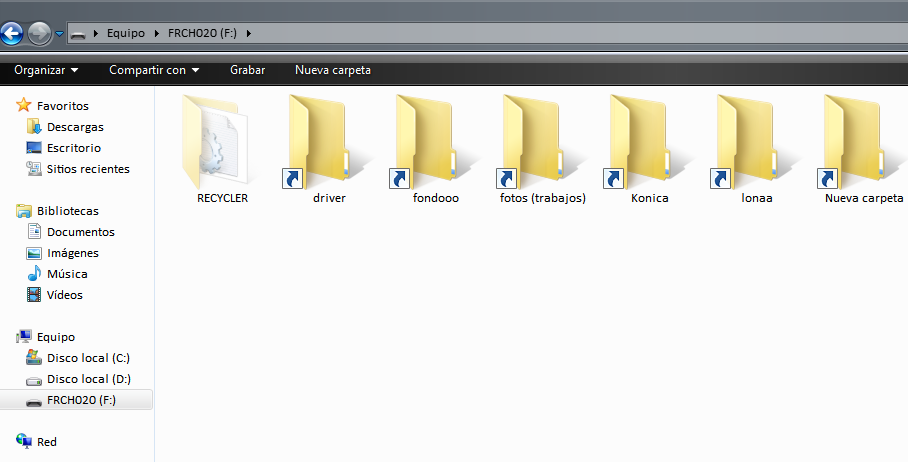This screenshot has width=908, height=462.
Task: Click the fotos (trabajos) name label
Action: [543, 198]
